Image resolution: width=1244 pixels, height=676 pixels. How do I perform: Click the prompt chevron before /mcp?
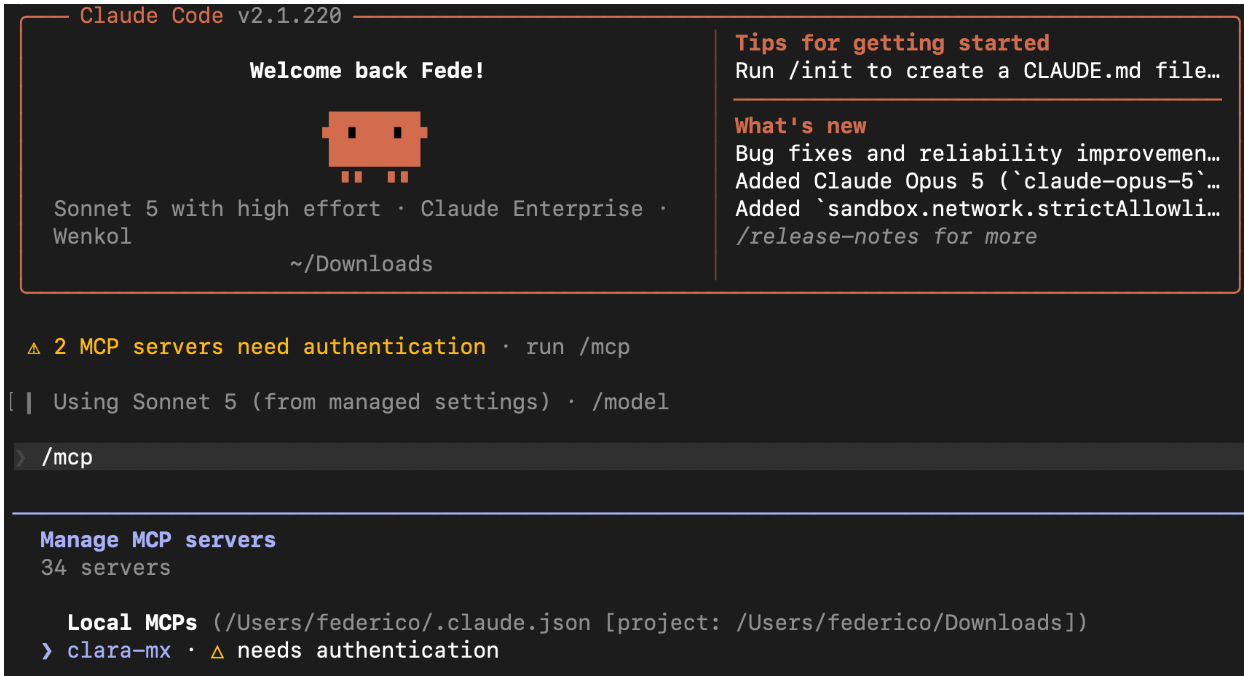[21, 458]
